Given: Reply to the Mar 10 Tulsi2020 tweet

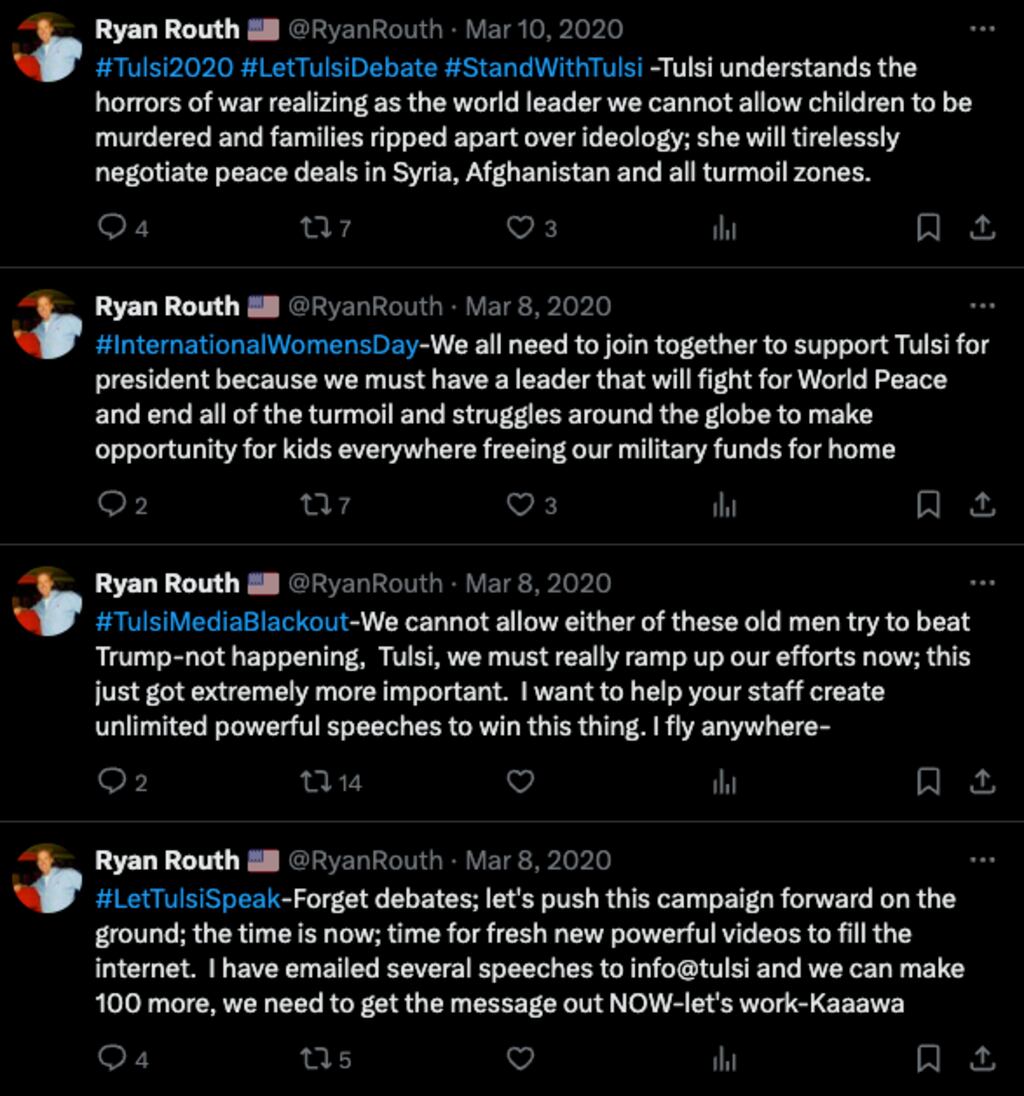Looking at the screenshot, I should point(111,228).
